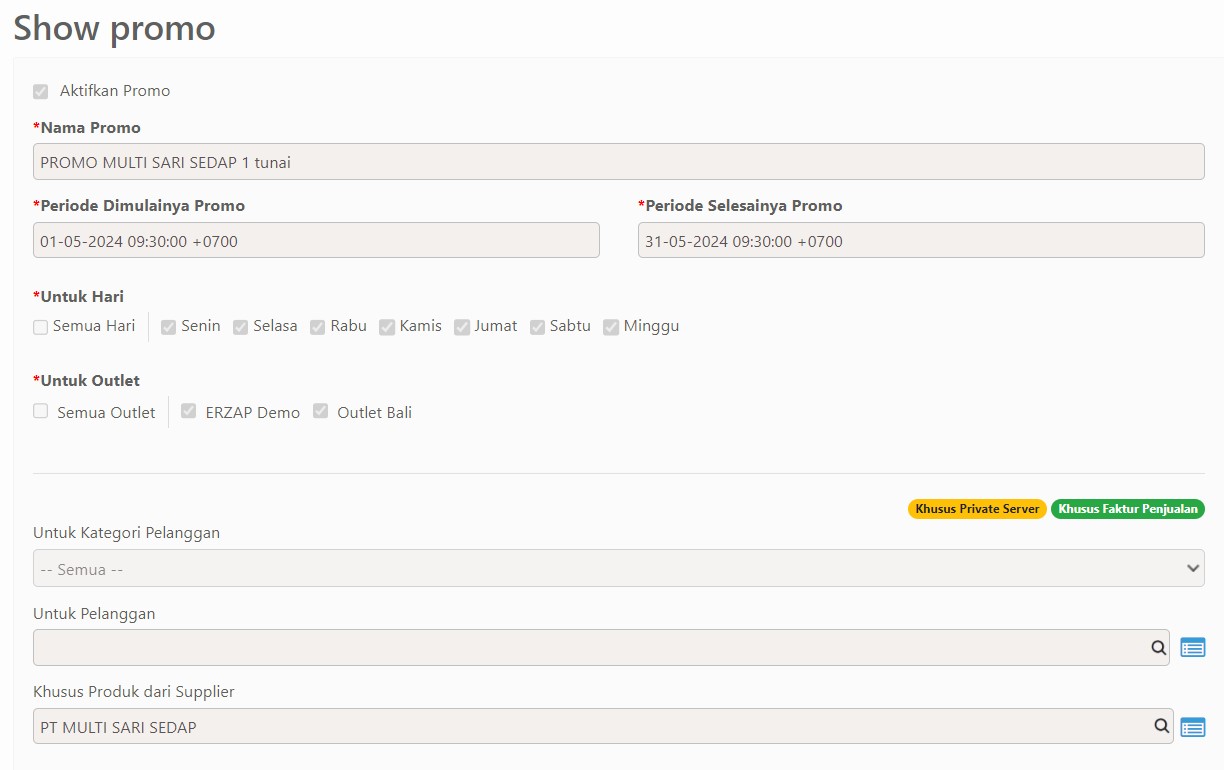1224x770 pixels.
Task: Toggle the Kamis checkbox
Action: (387, 327)
